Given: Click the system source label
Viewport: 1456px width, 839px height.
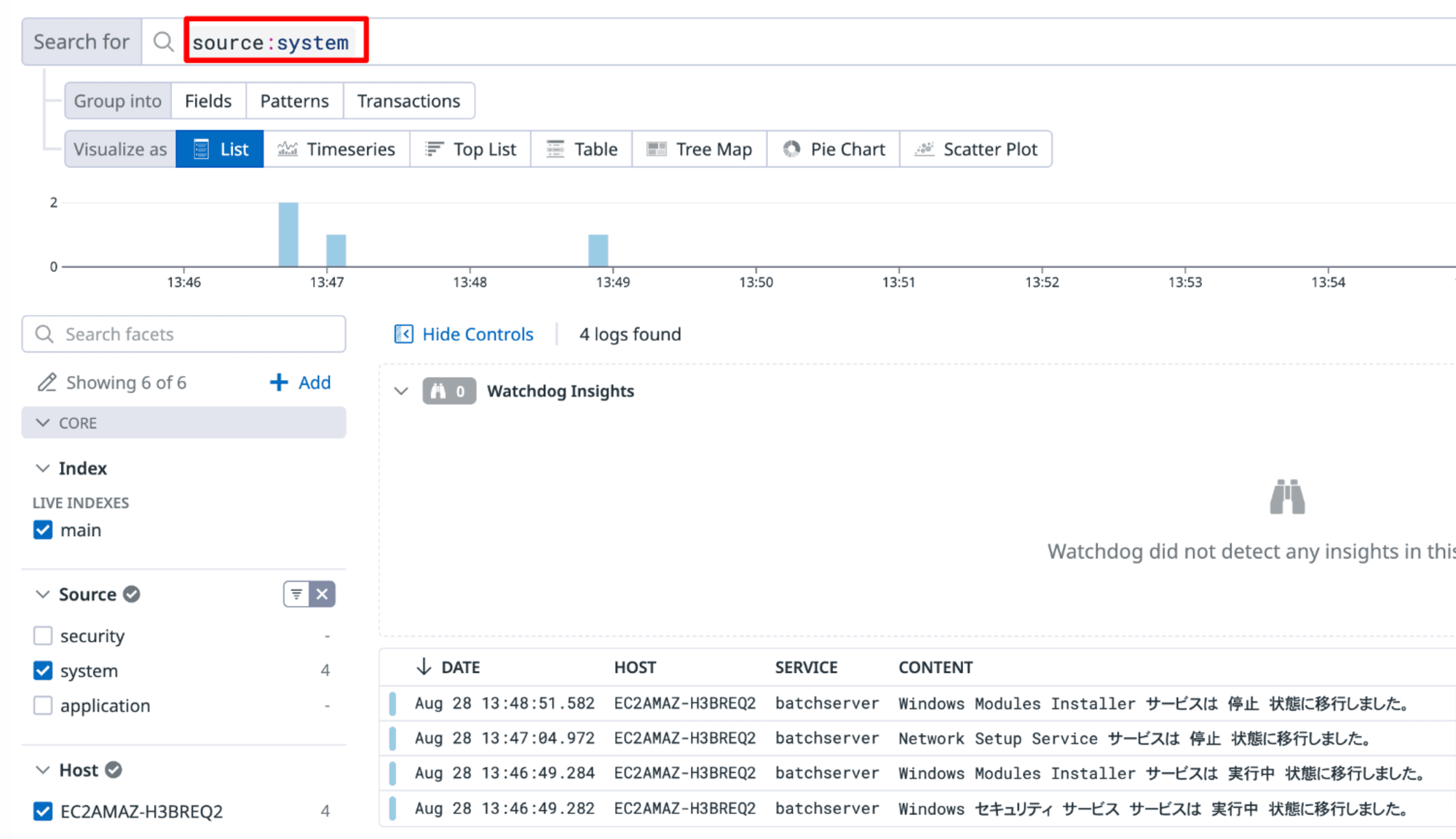Looking at the screenshot, I should click(89, 670).
